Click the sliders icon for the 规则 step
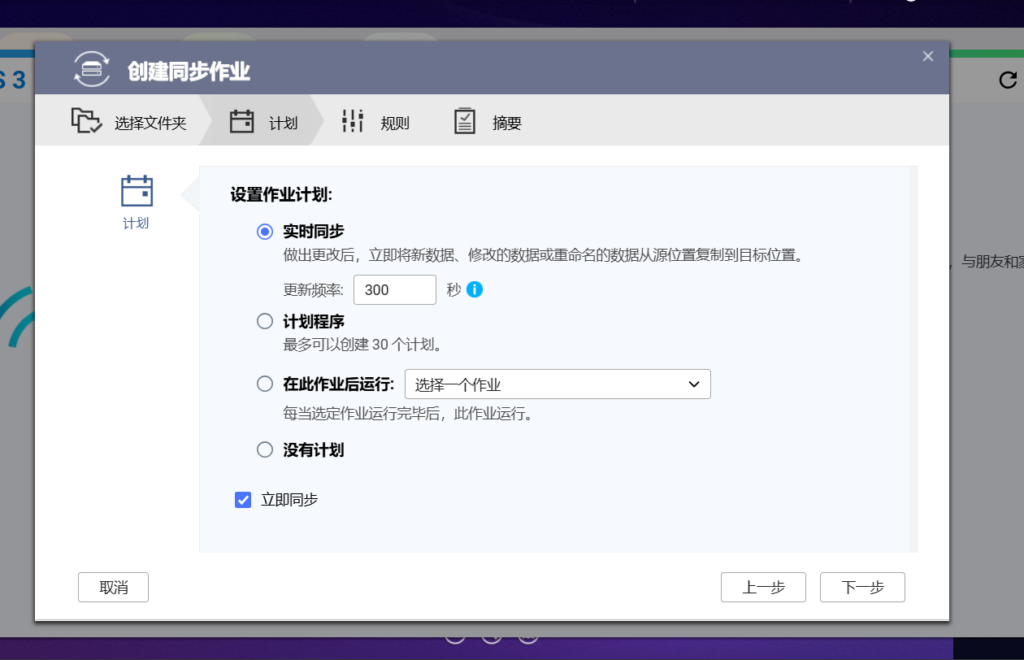The width and height of the screenshot is (1024, 660). click(x=353, y=121)
